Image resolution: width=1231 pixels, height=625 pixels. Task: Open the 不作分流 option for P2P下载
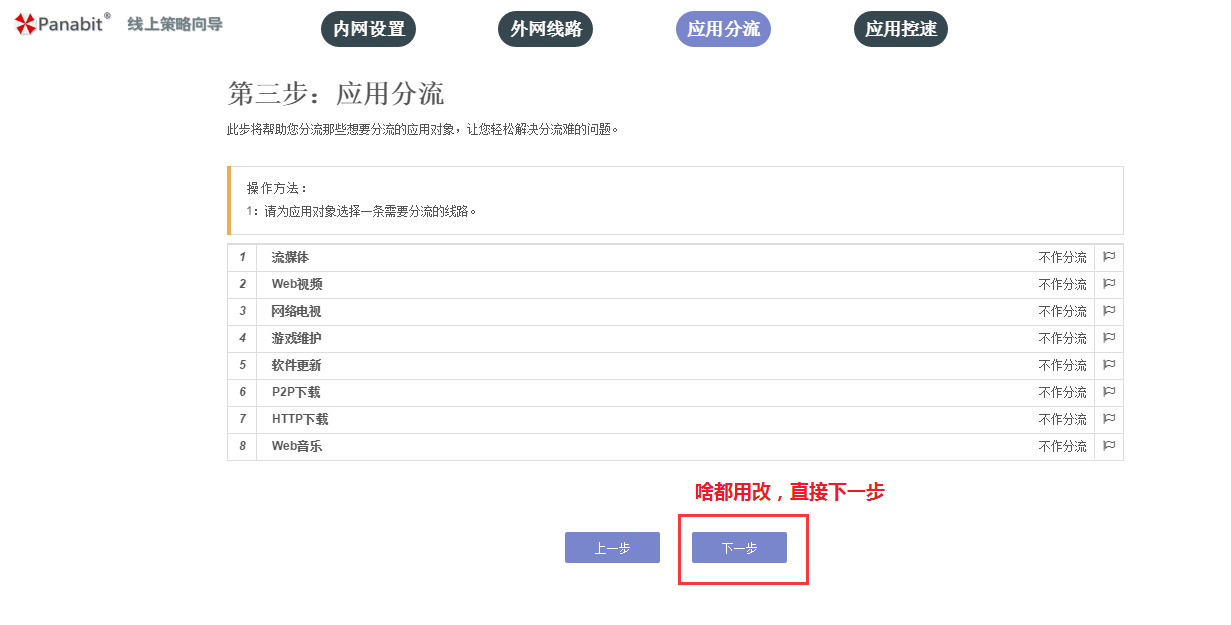(1062, 392)
